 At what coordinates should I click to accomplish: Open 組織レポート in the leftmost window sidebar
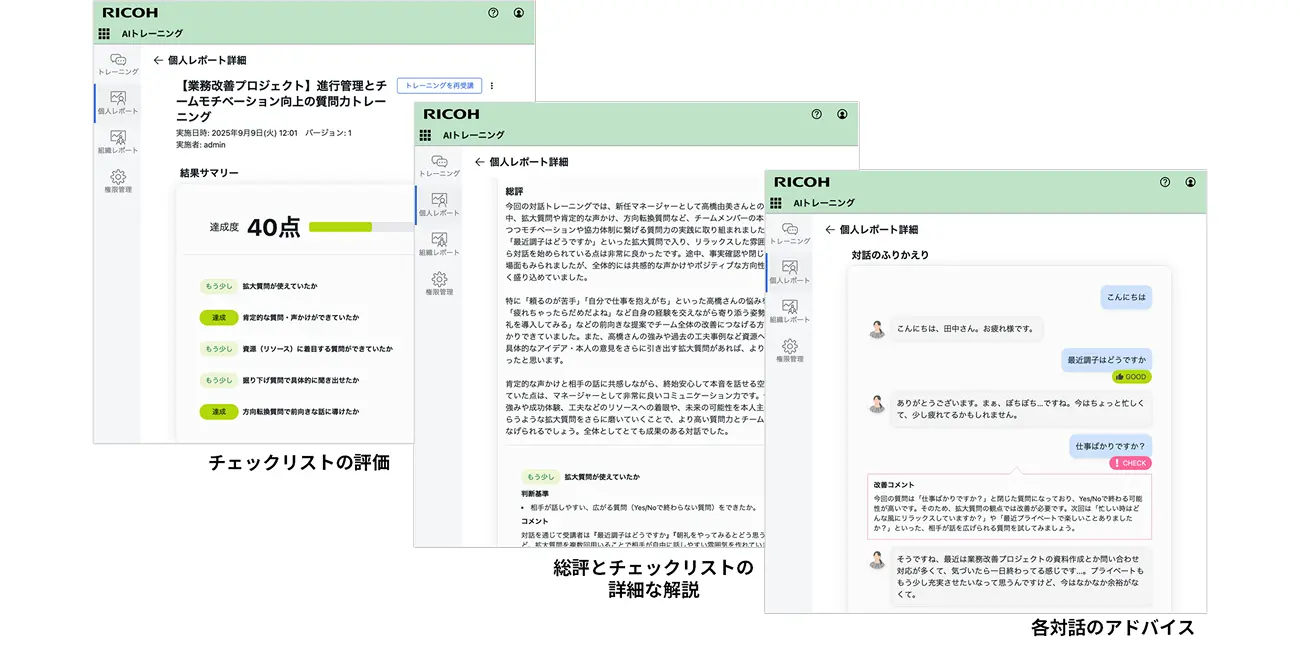click(118, 141)
